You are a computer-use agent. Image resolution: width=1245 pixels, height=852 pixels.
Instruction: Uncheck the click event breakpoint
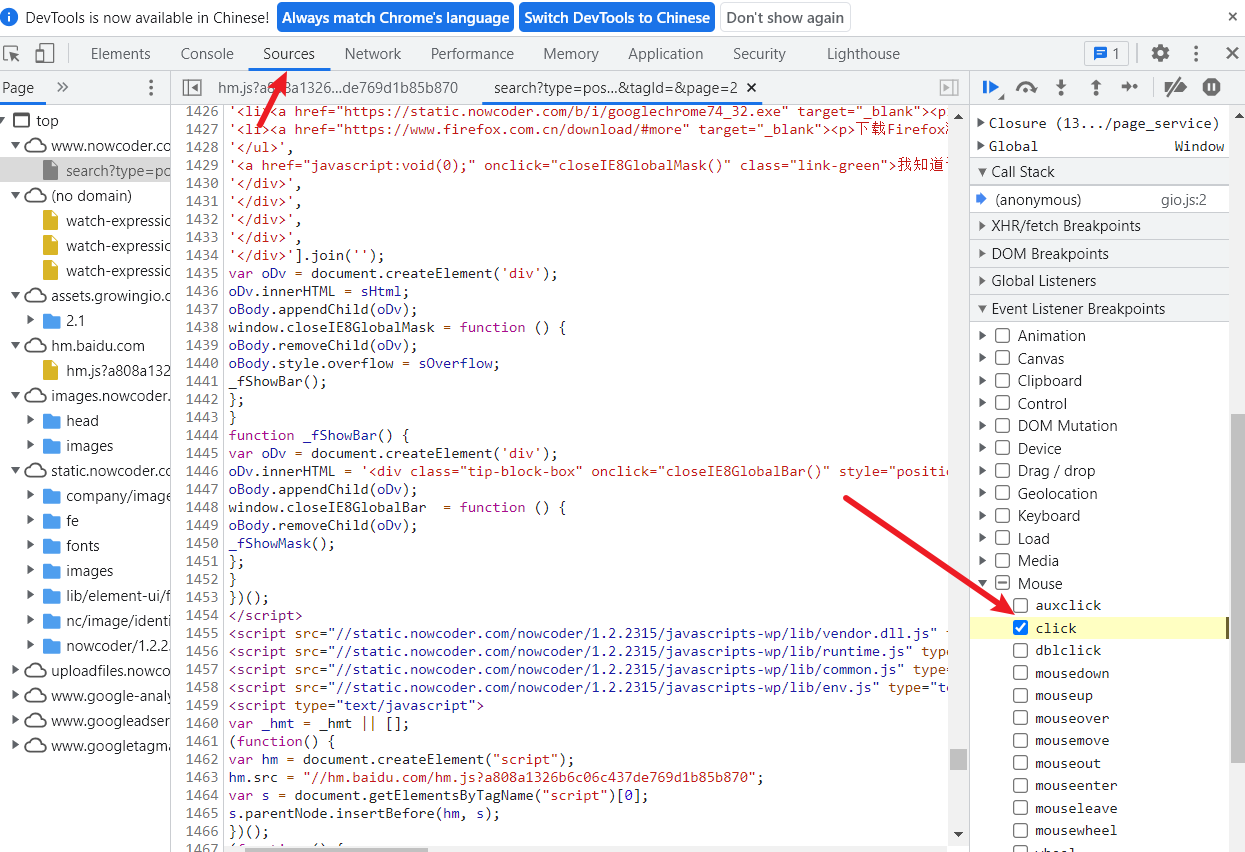click(1020, 628)
